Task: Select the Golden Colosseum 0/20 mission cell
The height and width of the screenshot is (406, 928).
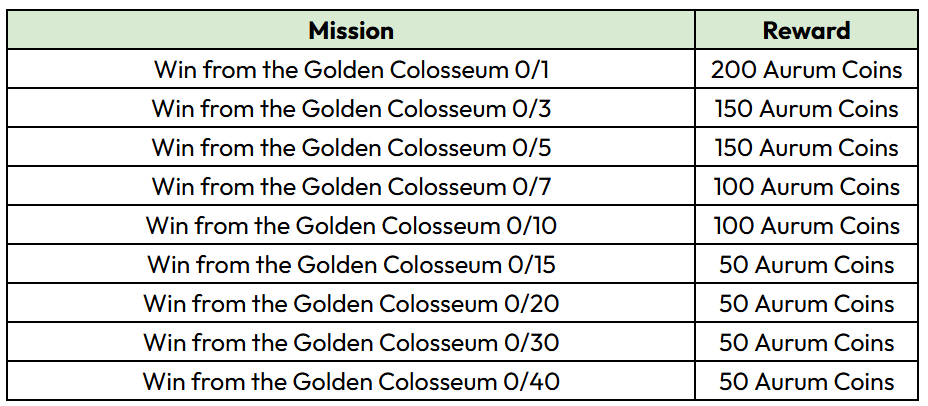Action: (x=351, y=304)
